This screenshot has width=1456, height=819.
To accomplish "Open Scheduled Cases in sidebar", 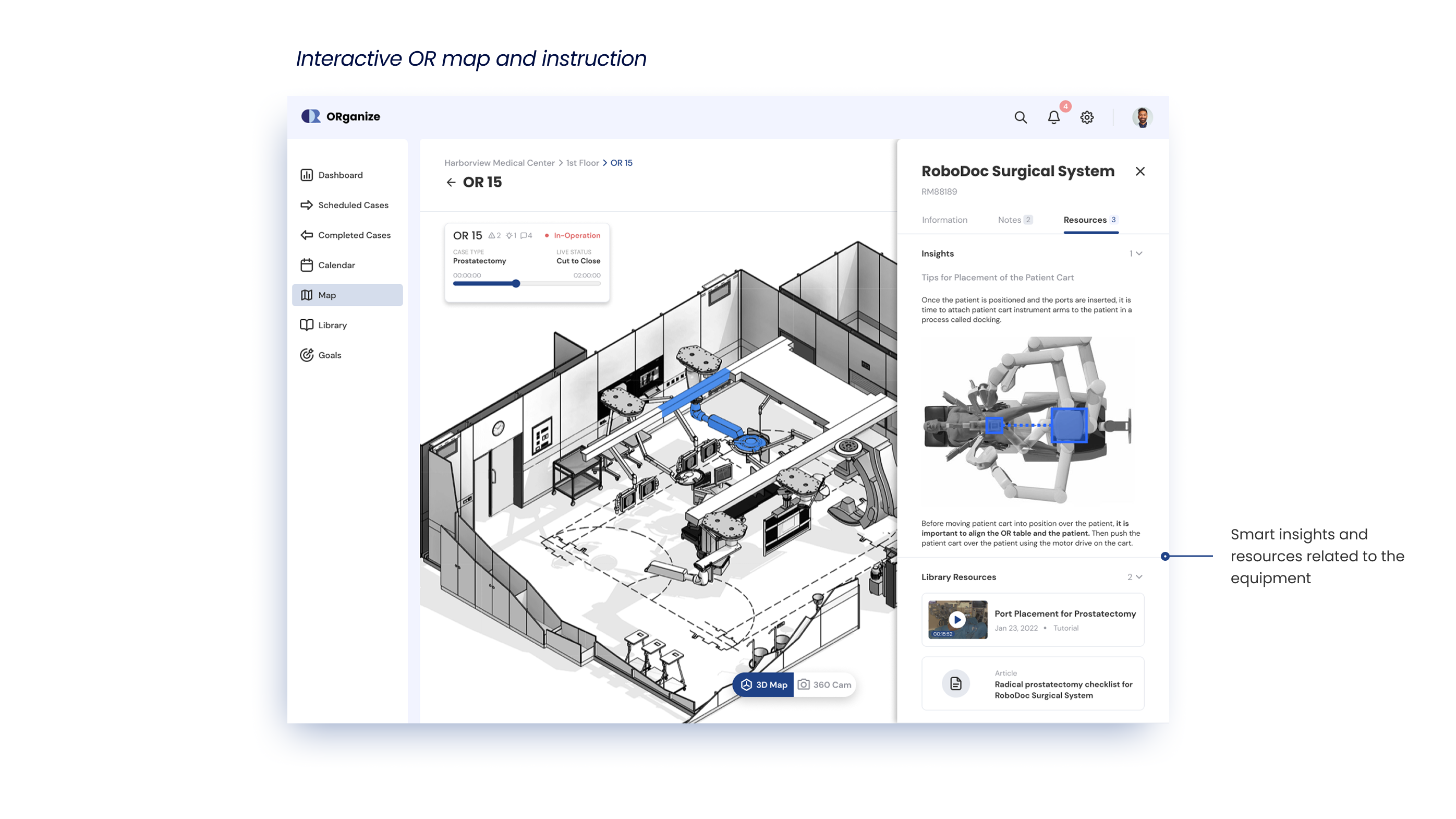I will point(353,205).
